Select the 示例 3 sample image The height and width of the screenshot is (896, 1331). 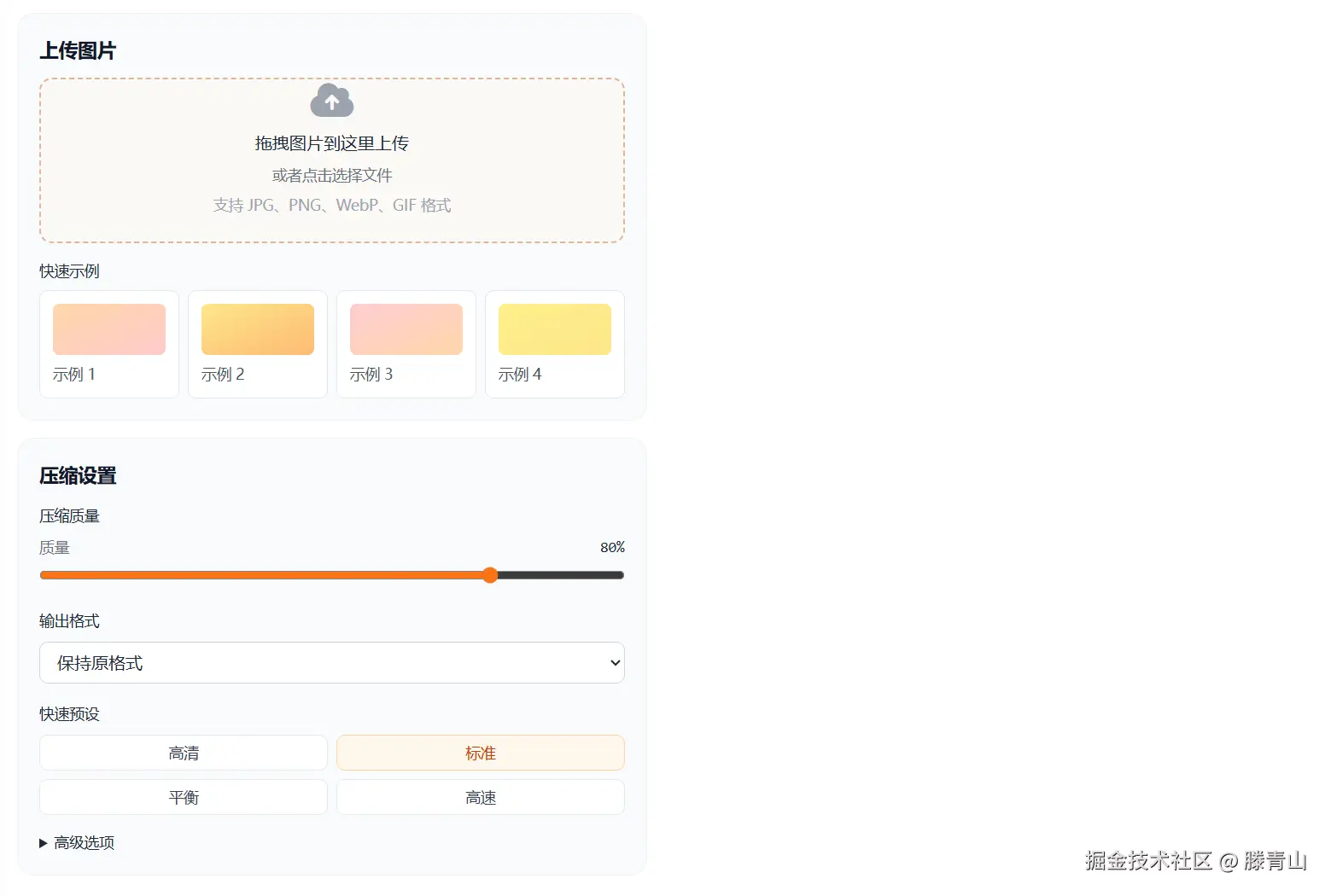[x=406, y=345]
